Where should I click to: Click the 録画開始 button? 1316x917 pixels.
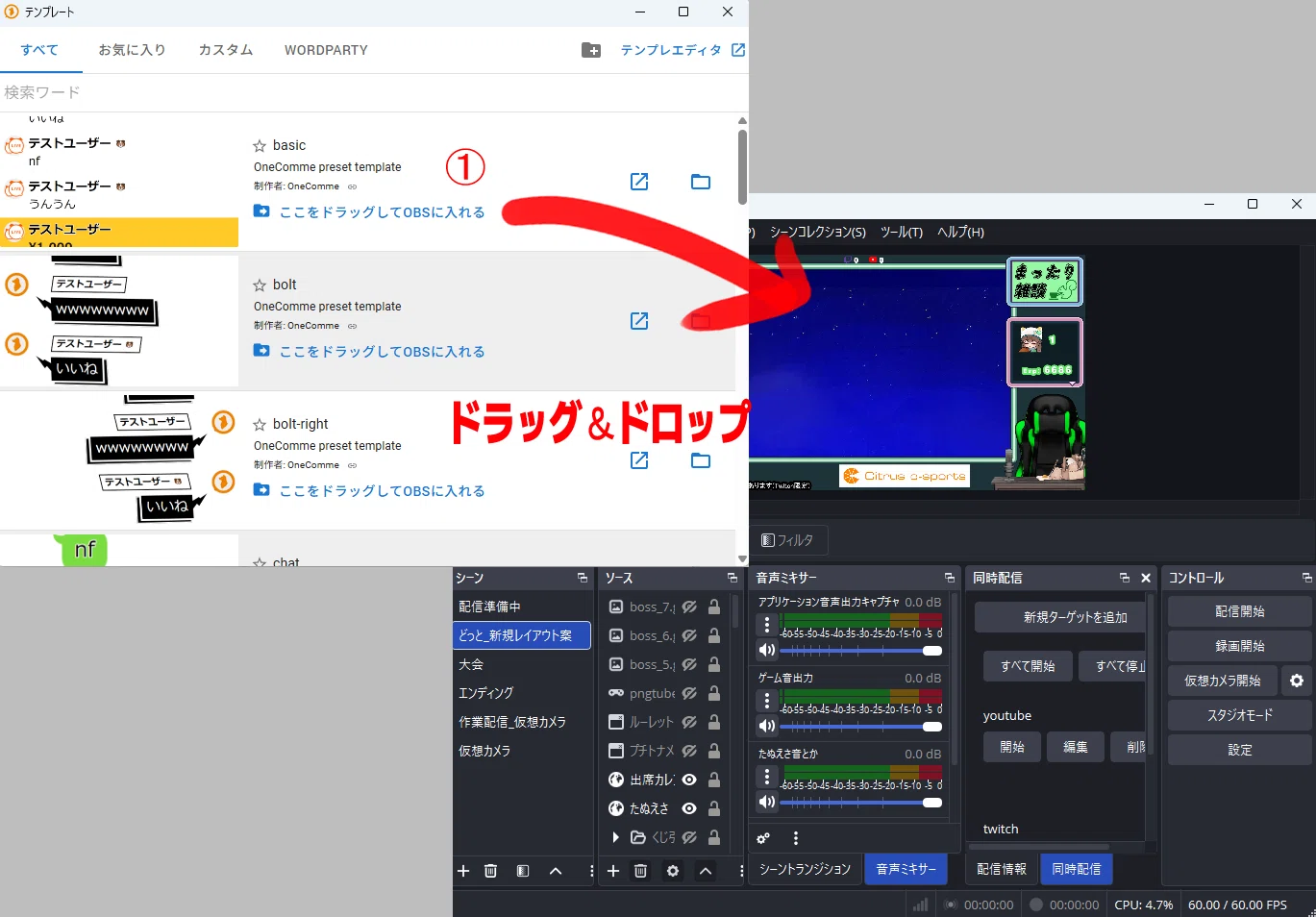[1240, 646]
